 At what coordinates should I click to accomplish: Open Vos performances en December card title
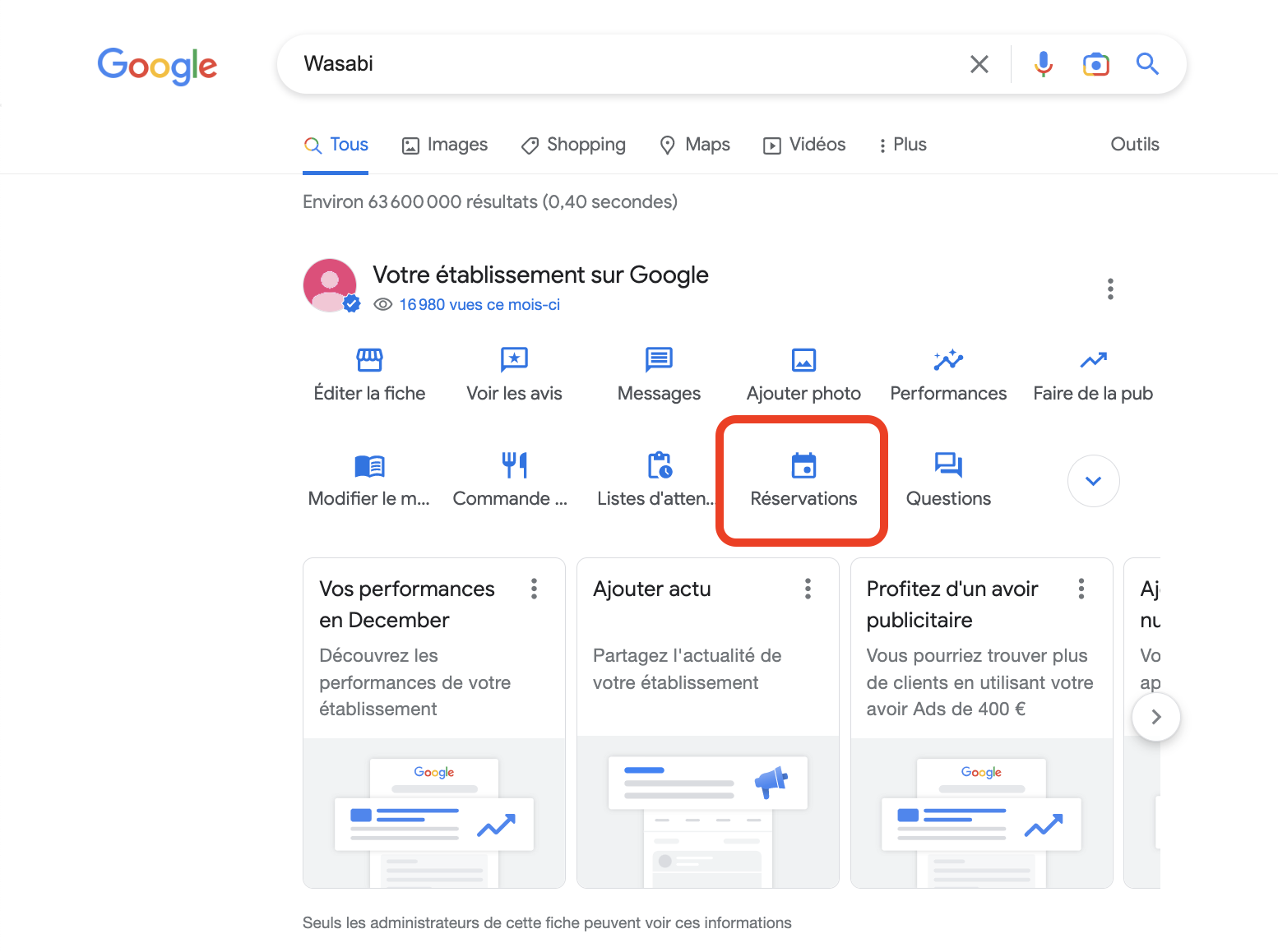[x=407, y=604]
